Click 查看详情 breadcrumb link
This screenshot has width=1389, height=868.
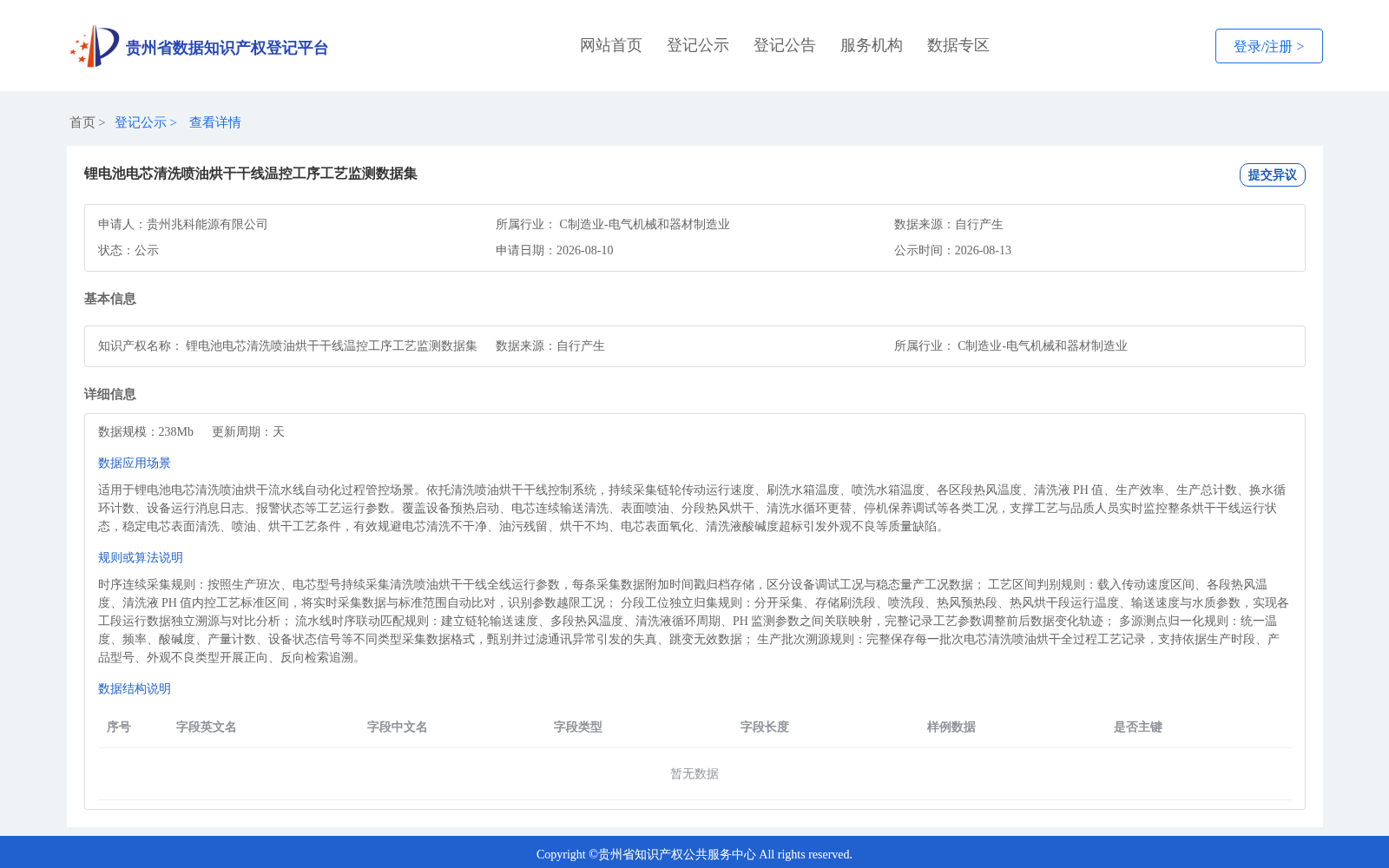pyautogui.click(x=215, y=122)
